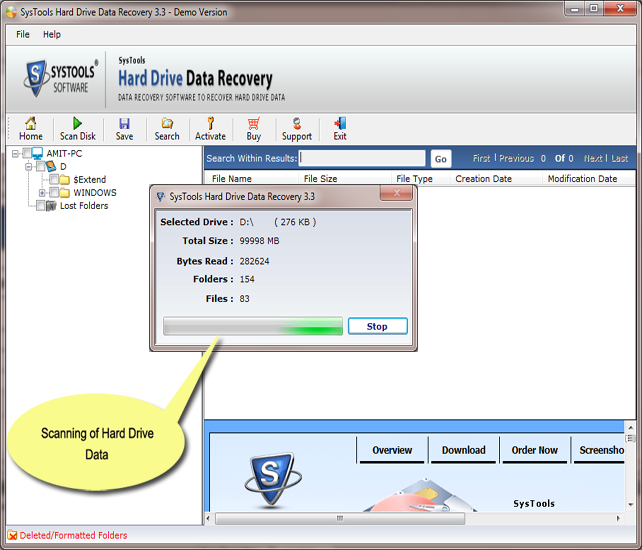Click the web panel scroll up arrow
Screen dimensions: 642x550
click(x=631, y=428)
